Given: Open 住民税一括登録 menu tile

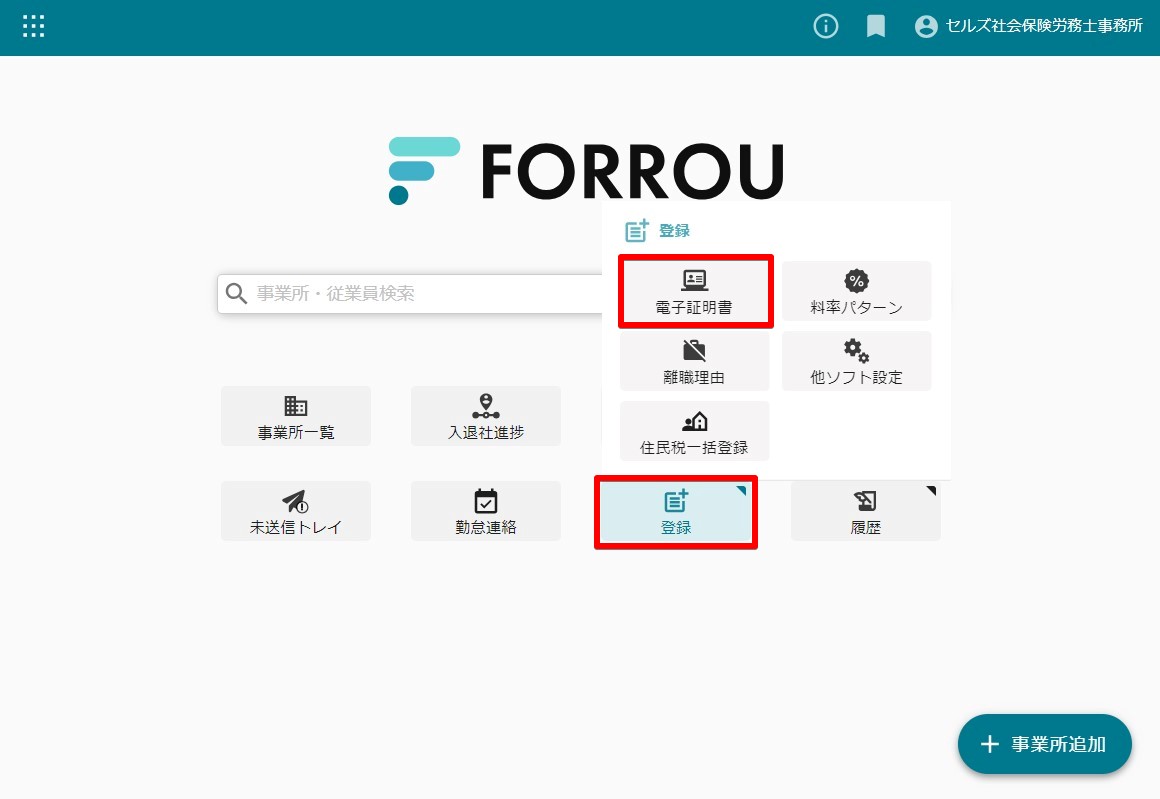Looking at the screenshot, I should (695, 431).
